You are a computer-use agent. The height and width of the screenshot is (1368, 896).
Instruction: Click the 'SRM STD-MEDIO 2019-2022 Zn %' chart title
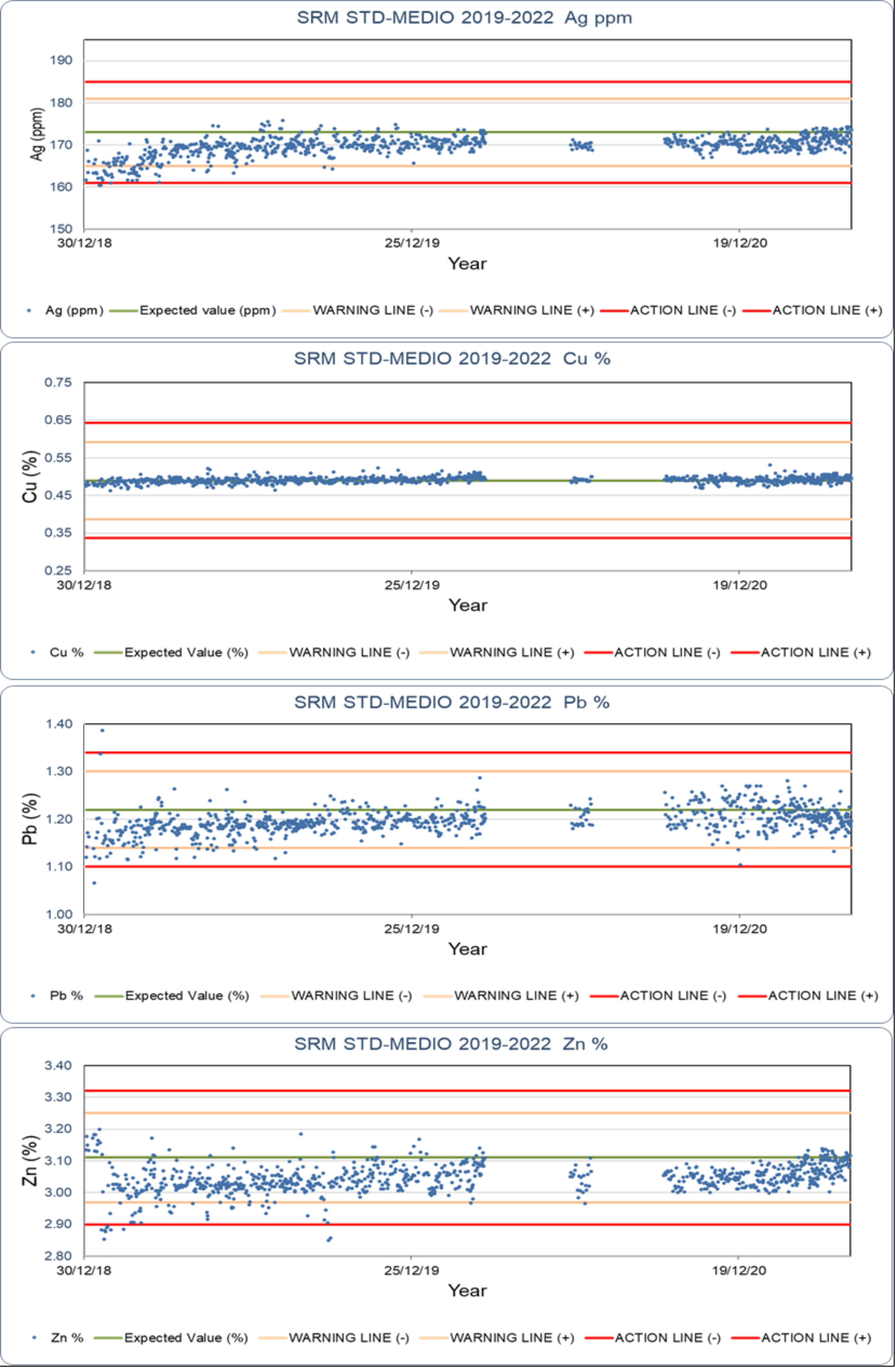coord(451,1044)
